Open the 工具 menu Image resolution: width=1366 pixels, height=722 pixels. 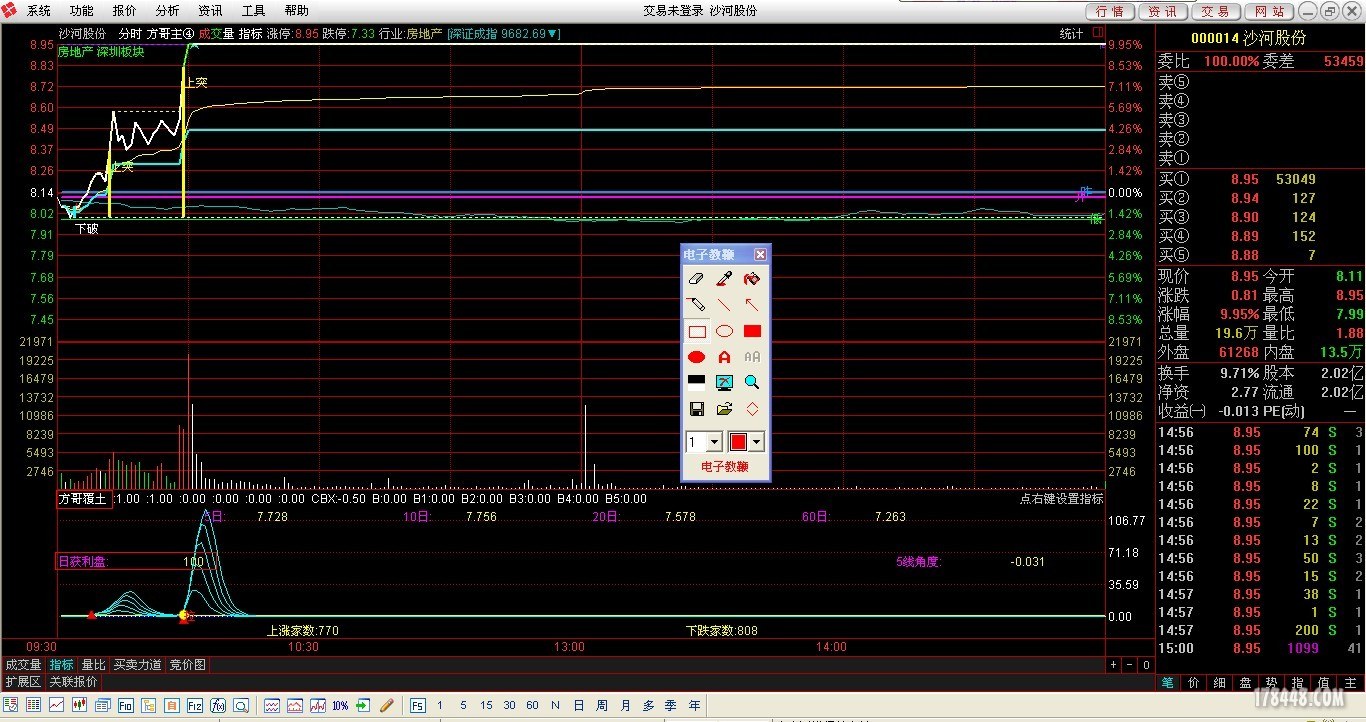pyautogui.click(x=254, y=11)
